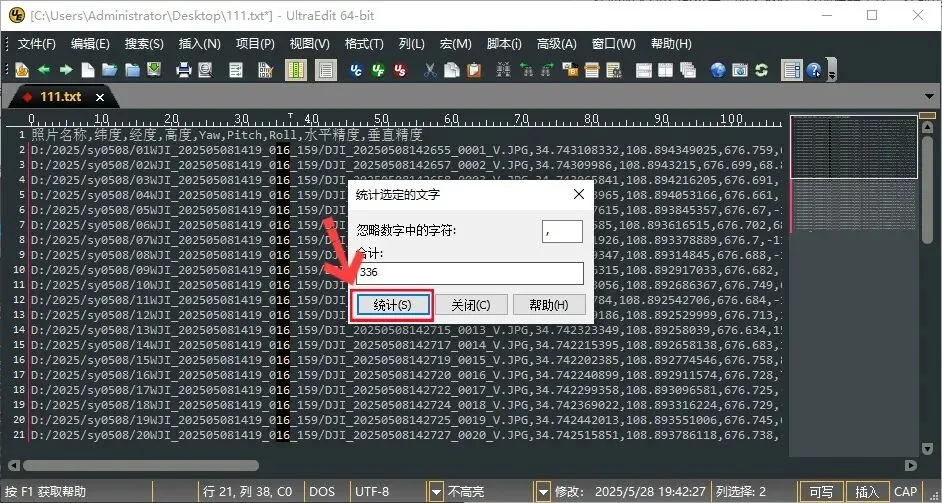The image size is (942, 503).
Task: Click the page with gear icon
Action: pos(614,70)
